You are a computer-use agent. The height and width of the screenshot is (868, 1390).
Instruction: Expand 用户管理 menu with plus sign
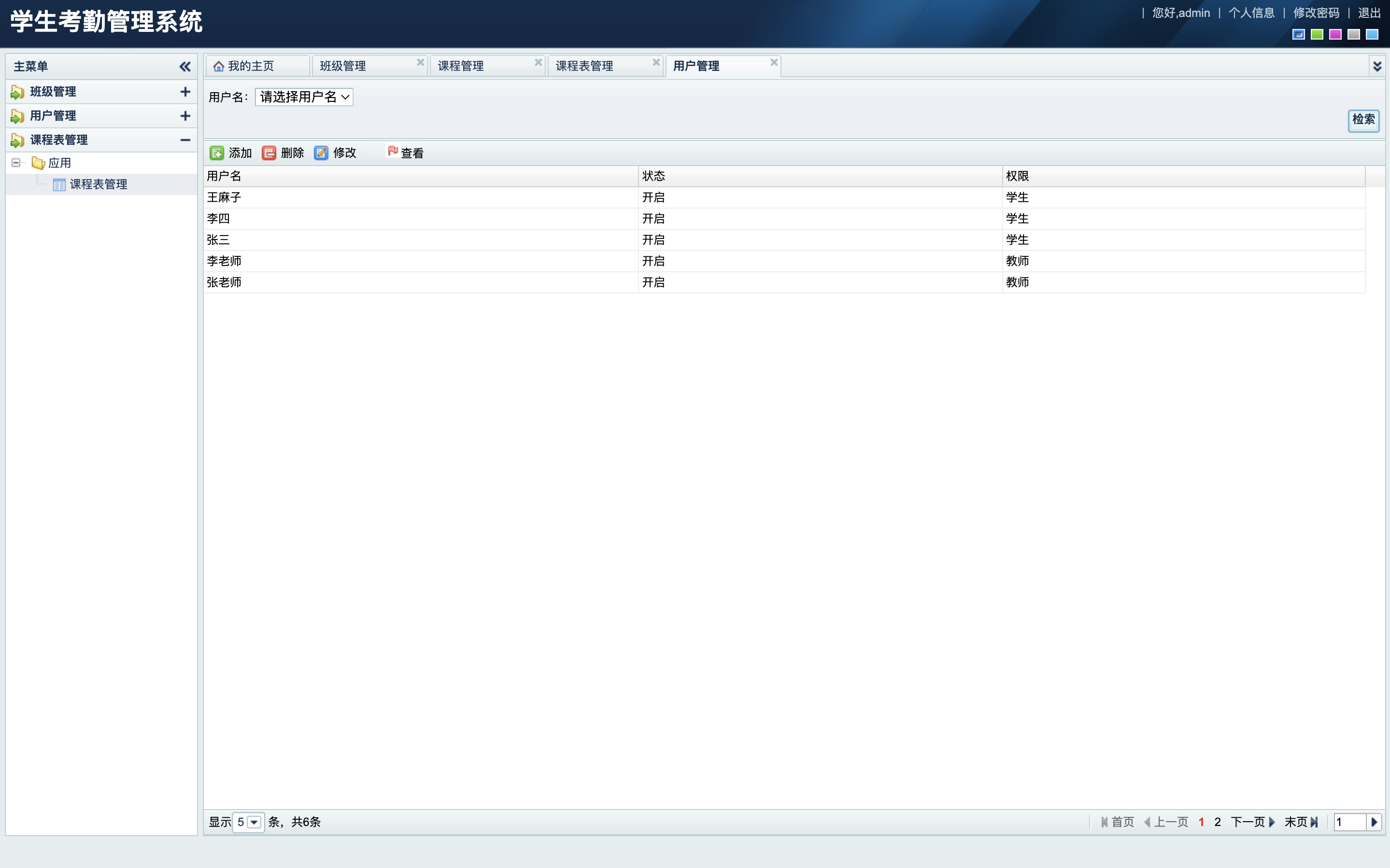pyautogui.click(x=185, y=116)
